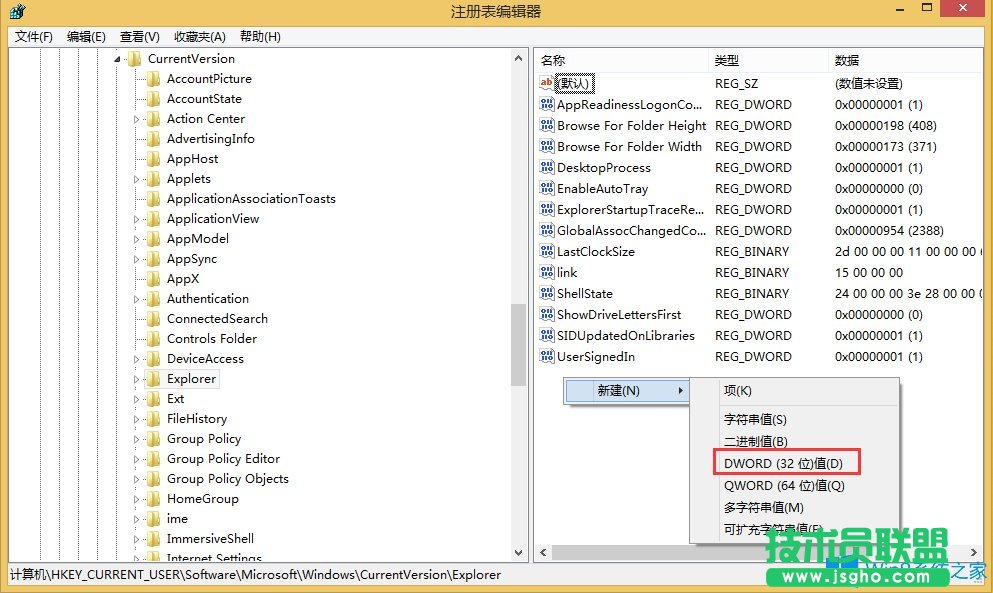Viewport: 993px width, 593px height.
Task: Click the binary icon beside LastClockSize
Action: [546, 251]
